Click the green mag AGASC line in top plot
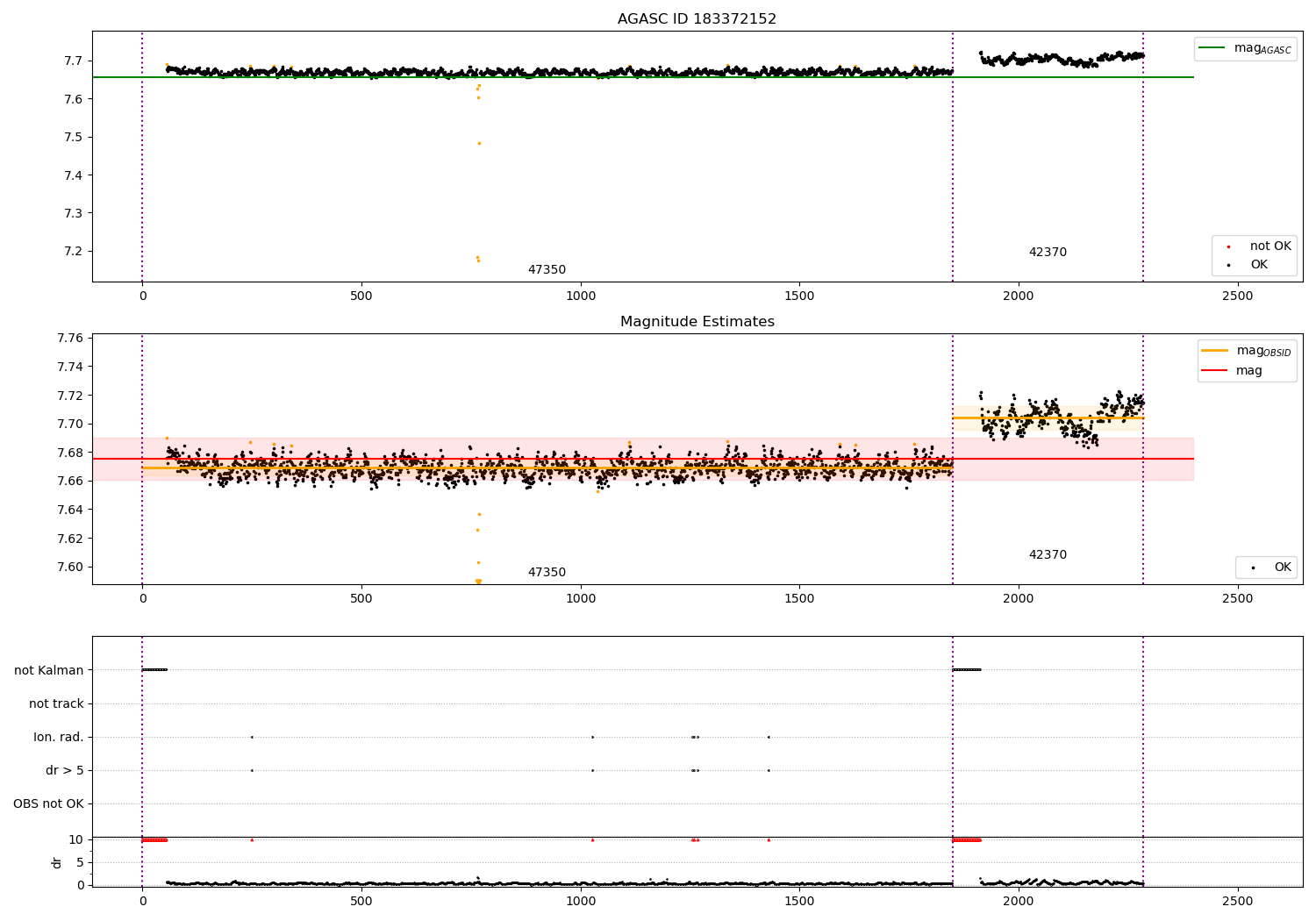Screen dimensions: 1316x921 [x=642, y=77]
